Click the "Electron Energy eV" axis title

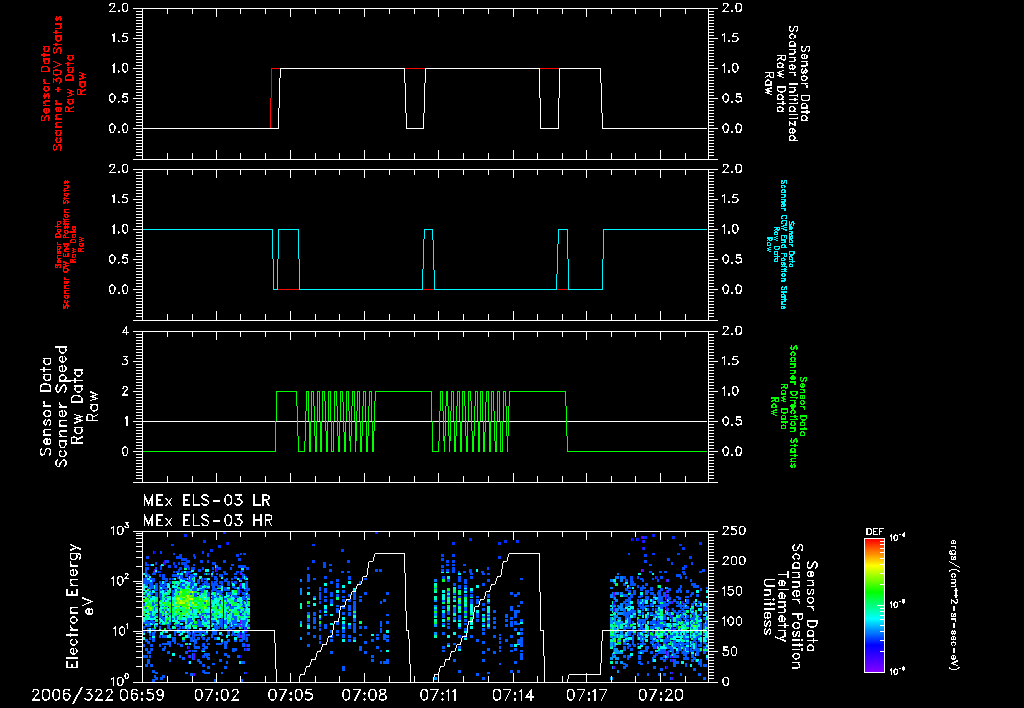(x=81, y=606)
